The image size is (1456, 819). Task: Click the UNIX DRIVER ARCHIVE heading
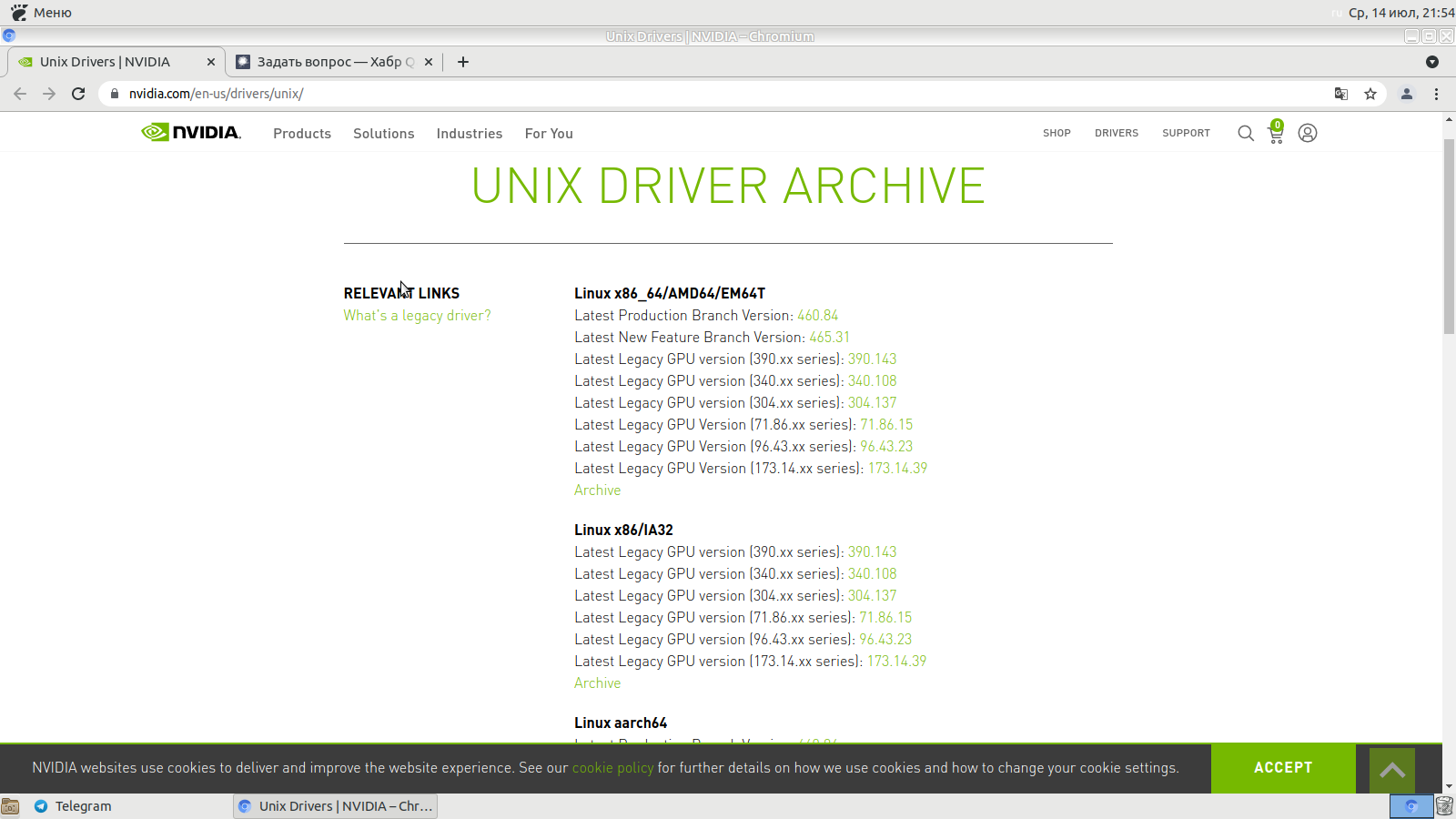click(728, 187)
